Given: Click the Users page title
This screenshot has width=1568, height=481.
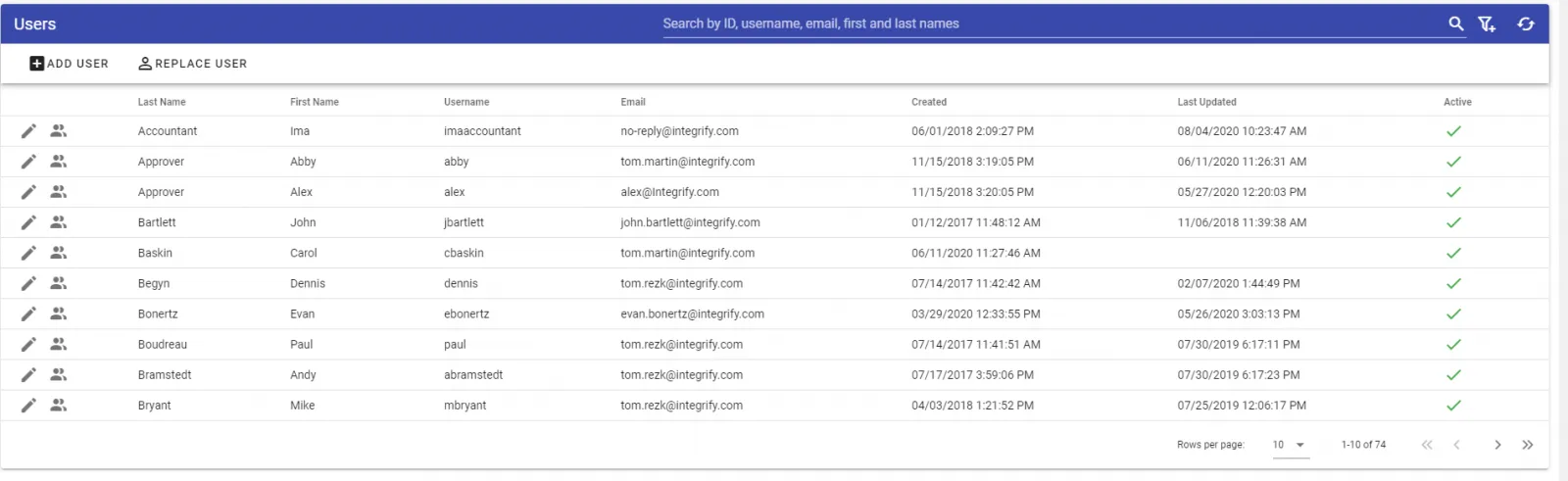Looking at the screenshot, I should (x=35, y=24).
